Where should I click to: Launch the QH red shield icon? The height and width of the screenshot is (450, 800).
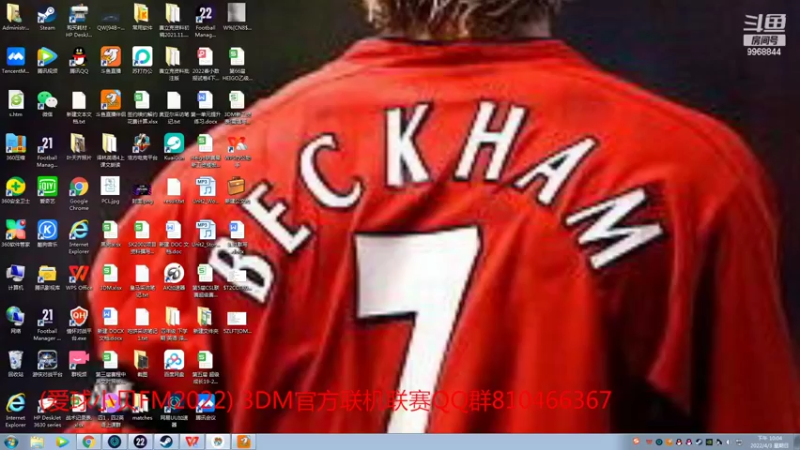click(79, 324)
